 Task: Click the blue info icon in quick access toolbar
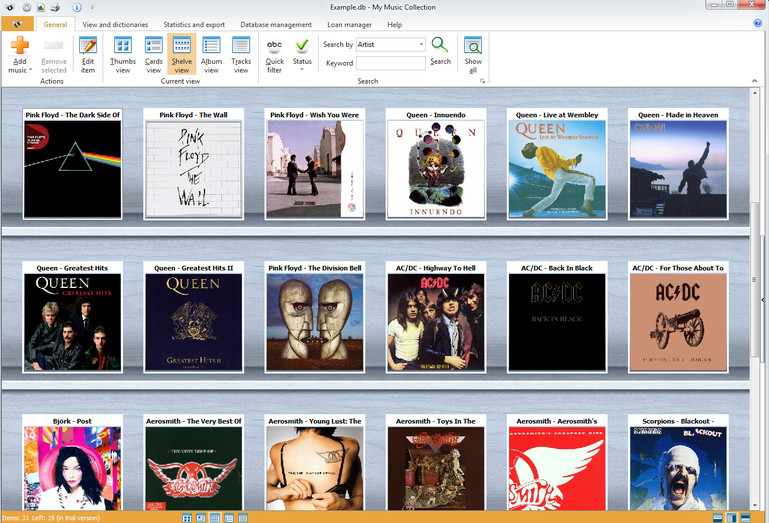coord(77,7)
